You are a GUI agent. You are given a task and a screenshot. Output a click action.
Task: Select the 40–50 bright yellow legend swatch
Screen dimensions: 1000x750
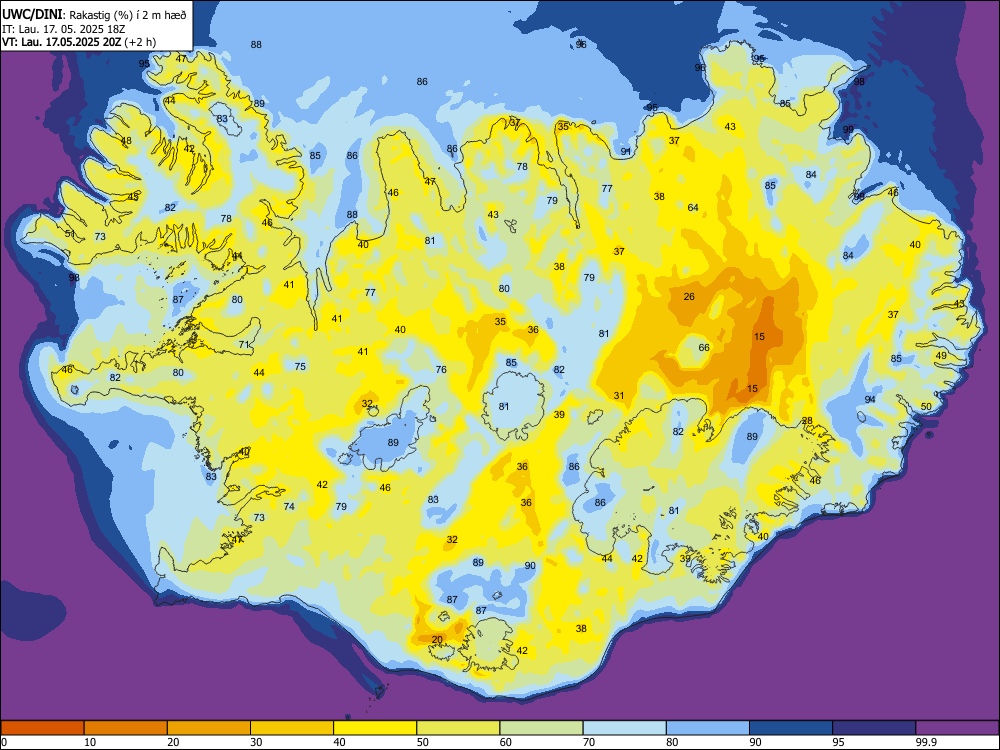375,728
